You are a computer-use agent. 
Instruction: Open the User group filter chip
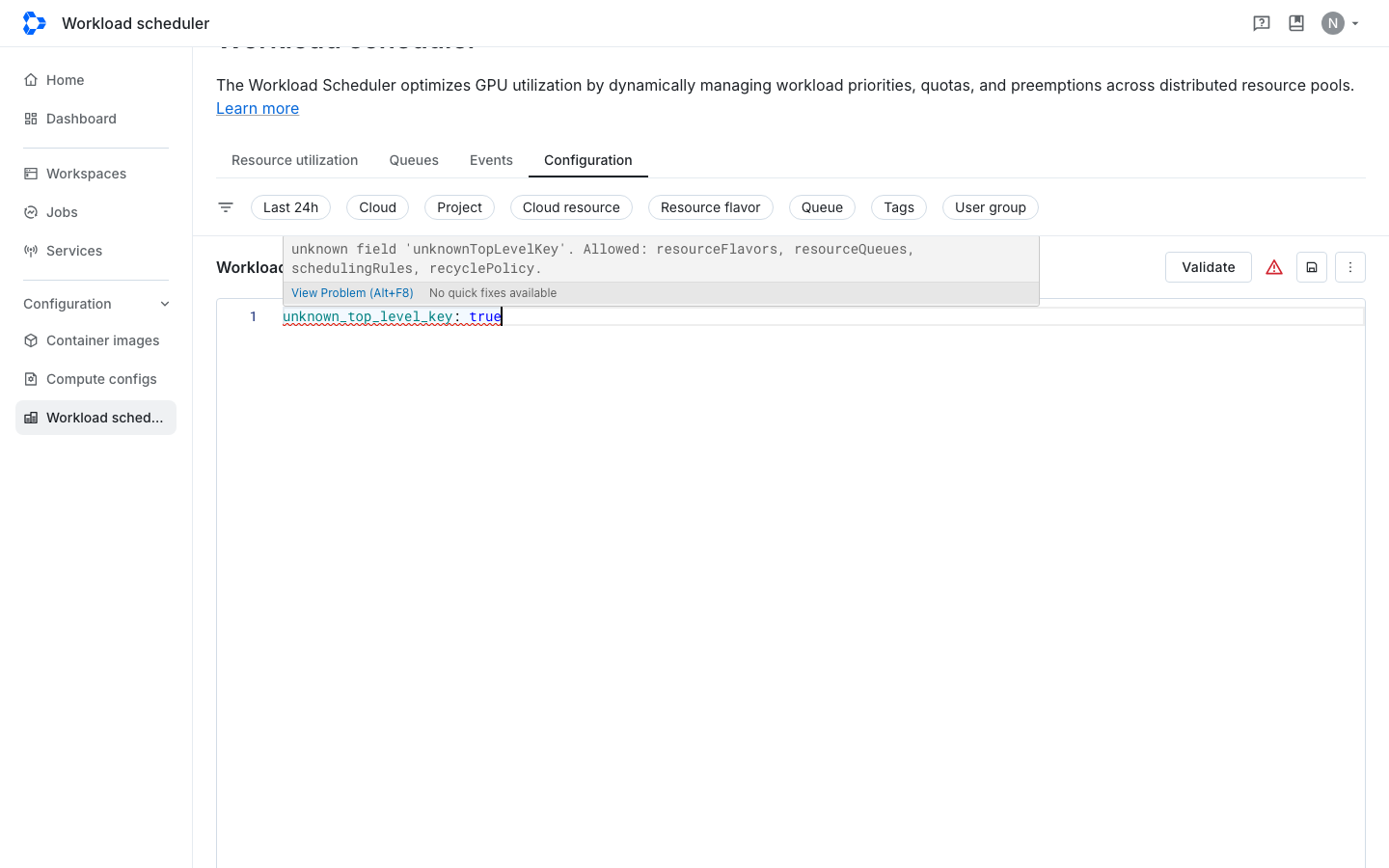[991, 207]
